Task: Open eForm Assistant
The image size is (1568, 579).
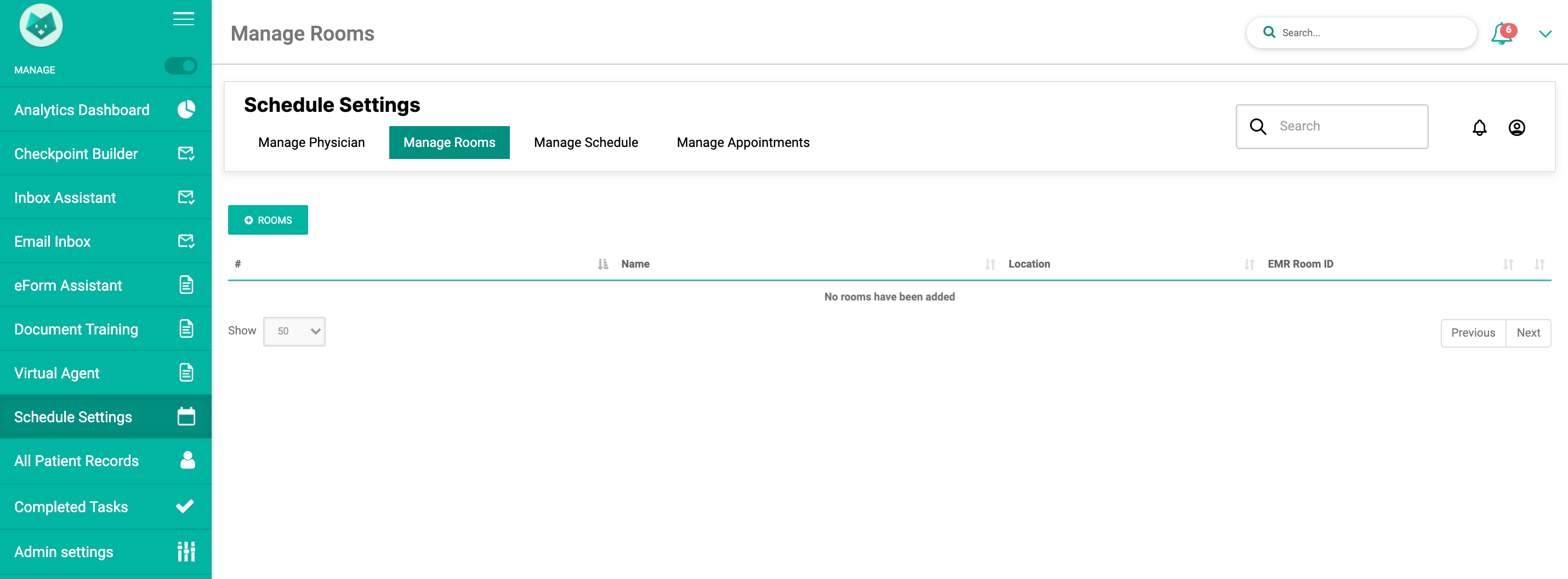Action: click(x=106, y=285)
